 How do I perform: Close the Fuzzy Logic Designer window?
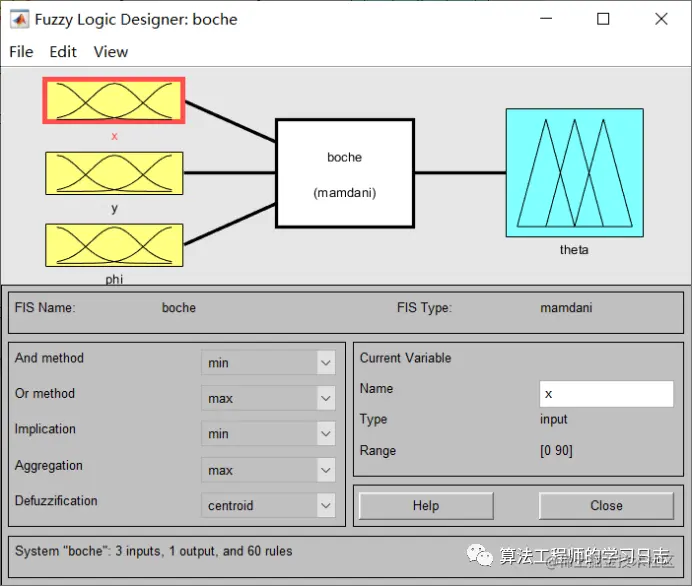coord(661,19)
